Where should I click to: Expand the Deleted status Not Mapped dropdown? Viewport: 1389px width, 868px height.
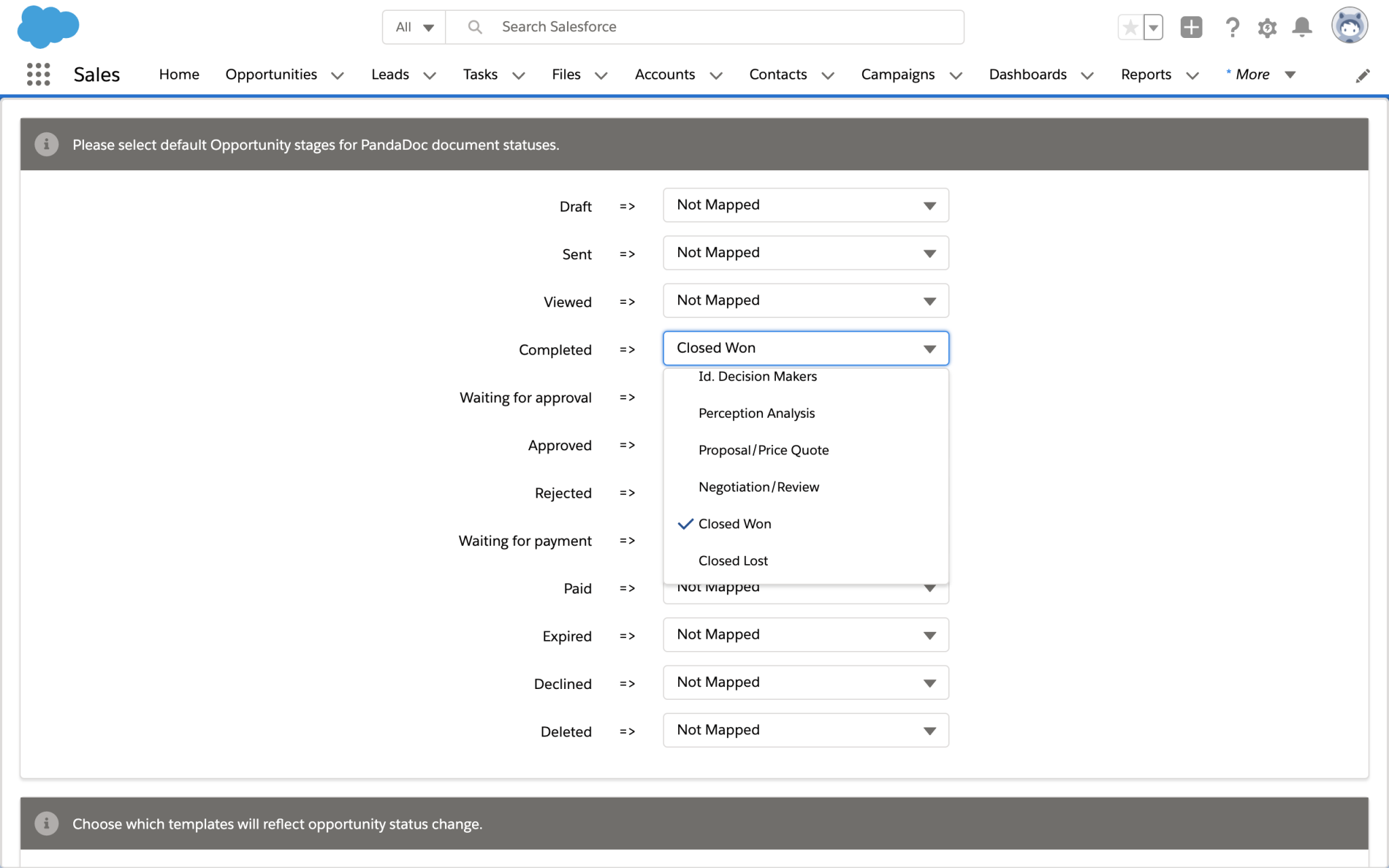(x=804, y=730)
